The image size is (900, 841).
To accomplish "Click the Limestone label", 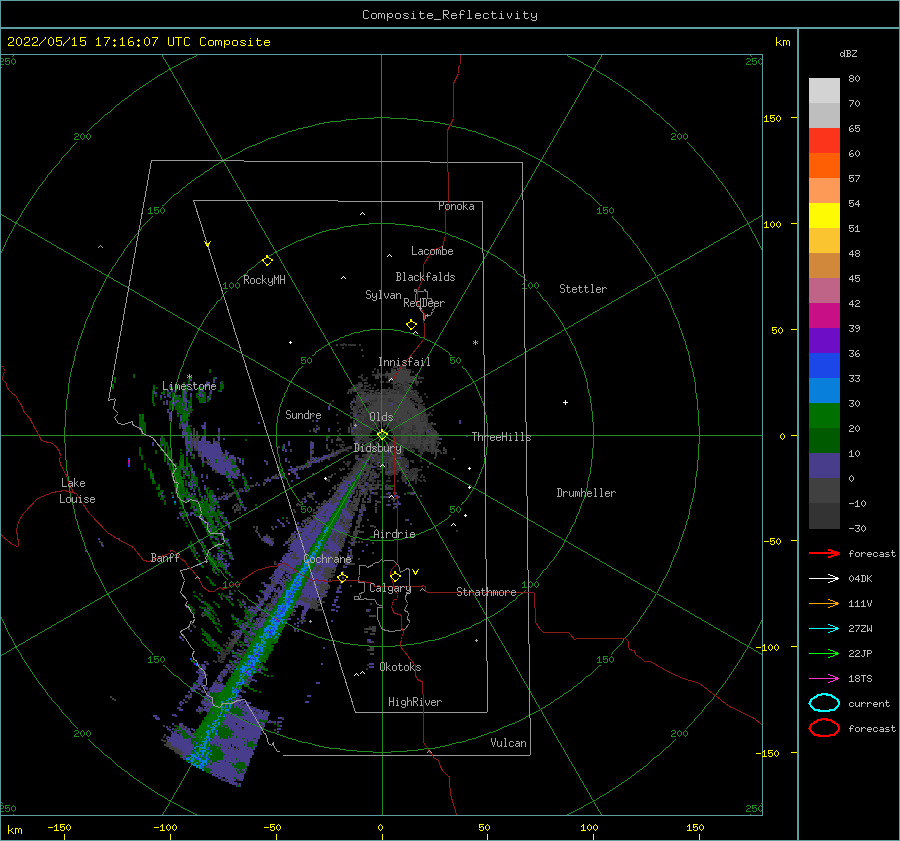I will click(x=189, y=386).
